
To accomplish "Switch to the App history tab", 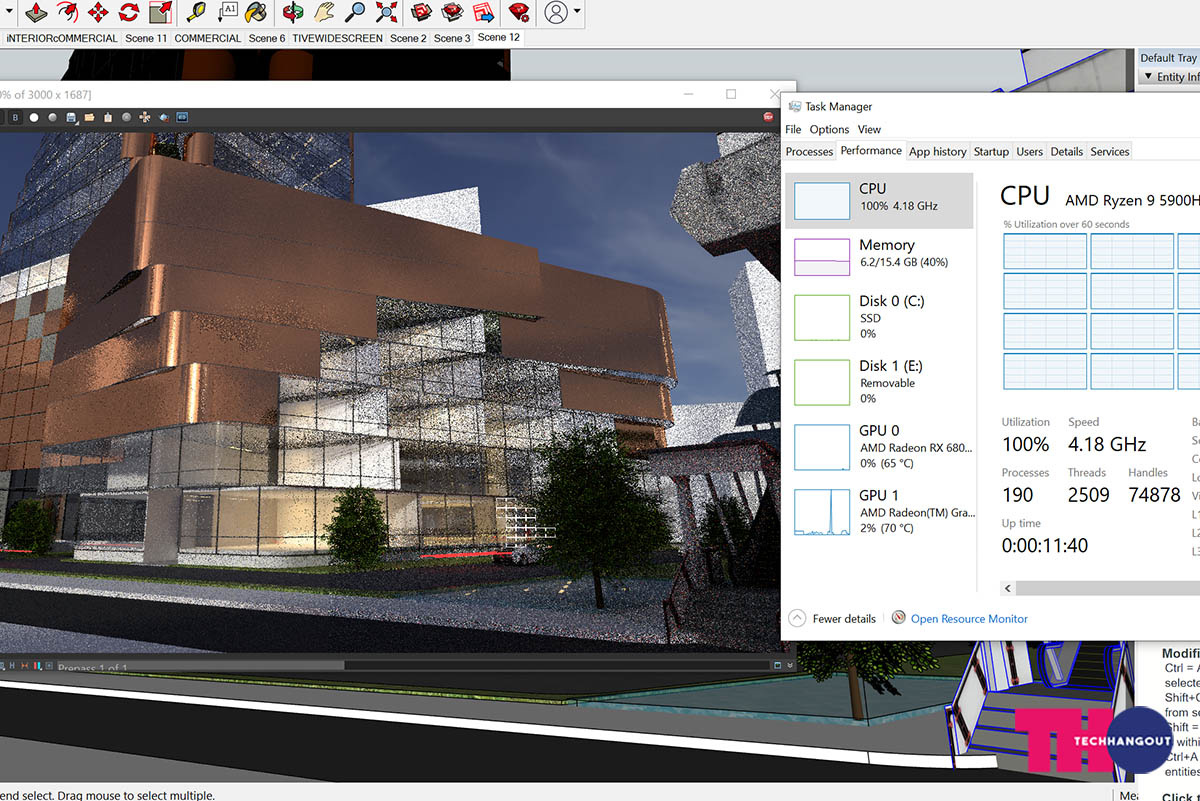I will [938, 152].
